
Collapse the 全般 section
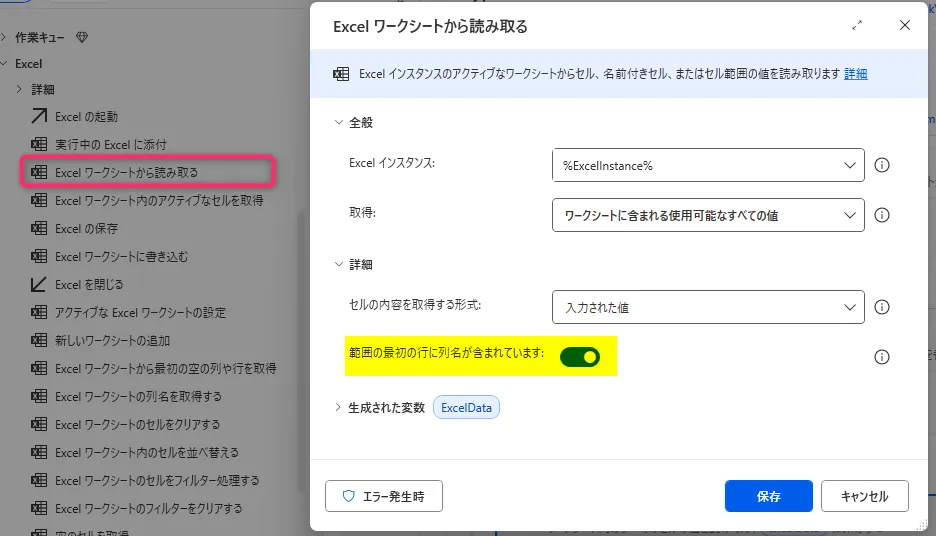tap(339, 122)
